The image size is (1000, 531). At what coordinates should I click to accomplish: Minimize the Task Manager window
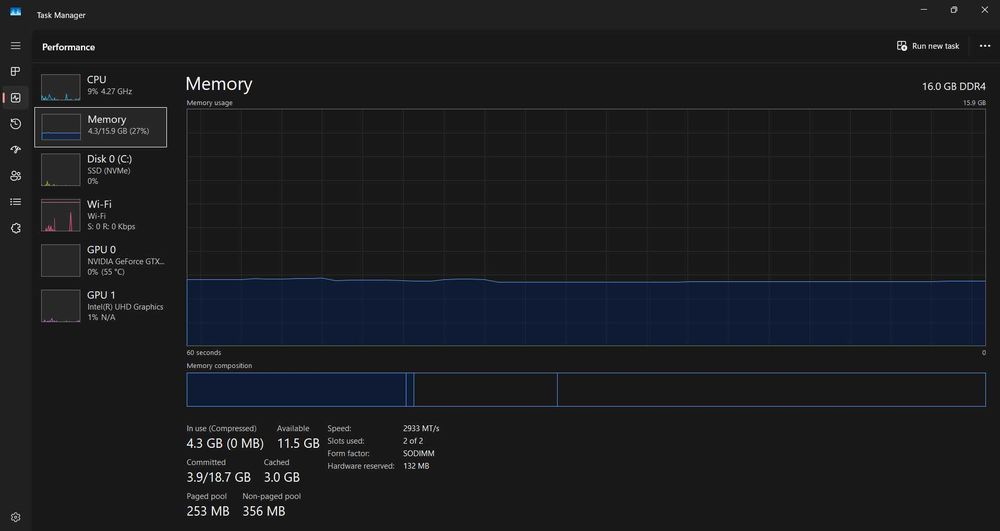click(924, 10)
